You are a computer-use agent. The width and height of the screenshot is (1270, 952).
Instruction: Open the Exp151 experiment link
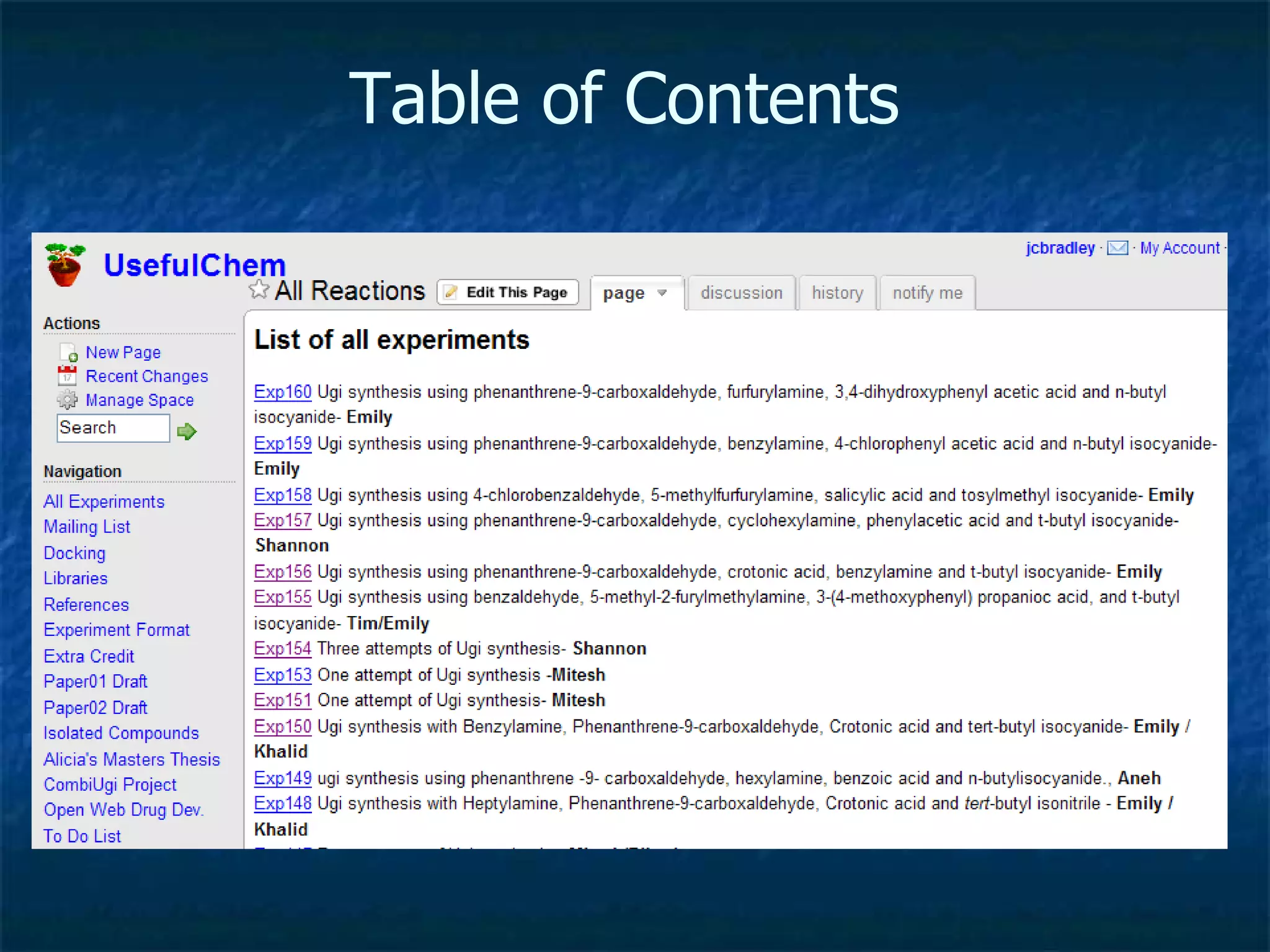click(283, 700)
